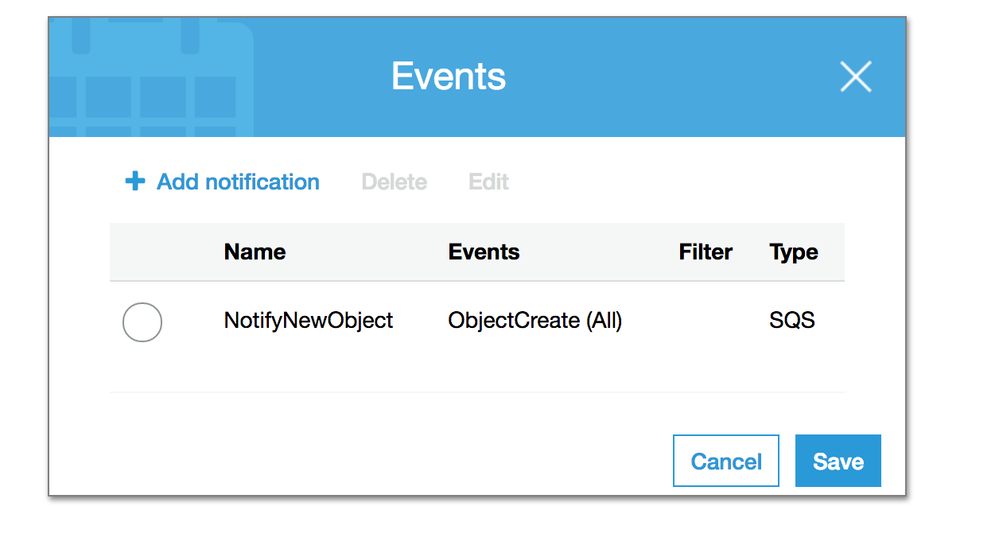This screenshot has width=999, height=546.
Task: Click the Name column header
Action: tap(254, 252)
